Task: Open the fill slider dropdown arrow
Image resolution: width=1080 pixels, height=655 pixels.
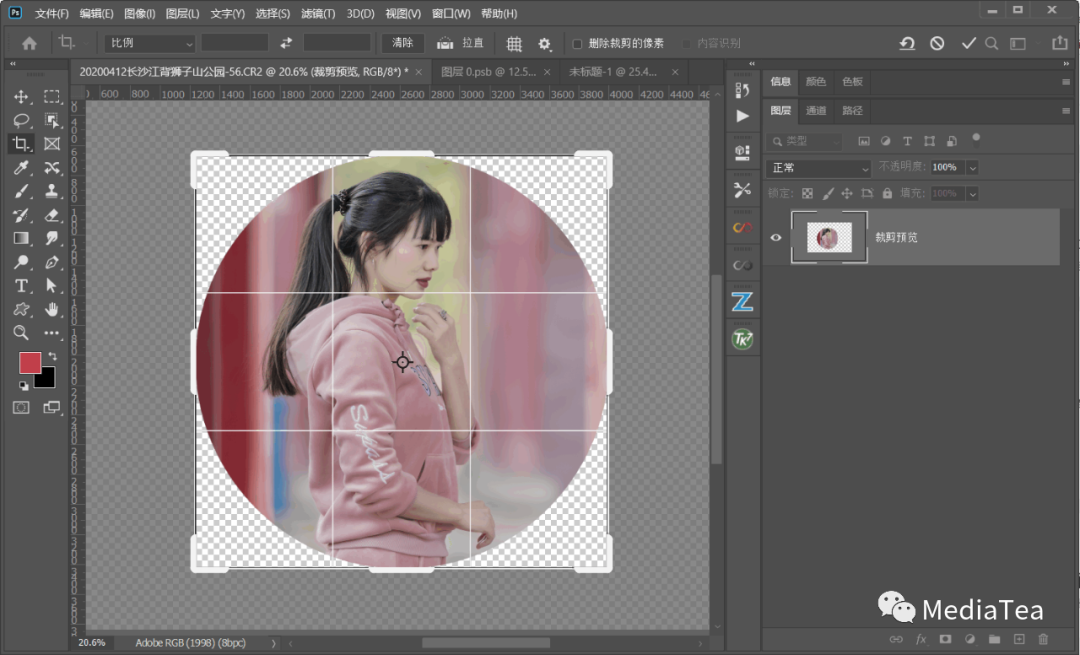Action: point(973,194)
